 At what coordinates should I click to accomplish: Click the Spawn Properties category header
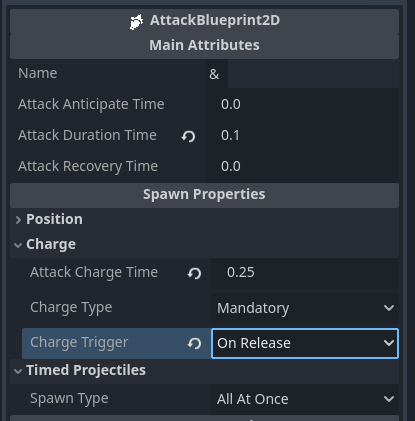[x=204, y=195]
